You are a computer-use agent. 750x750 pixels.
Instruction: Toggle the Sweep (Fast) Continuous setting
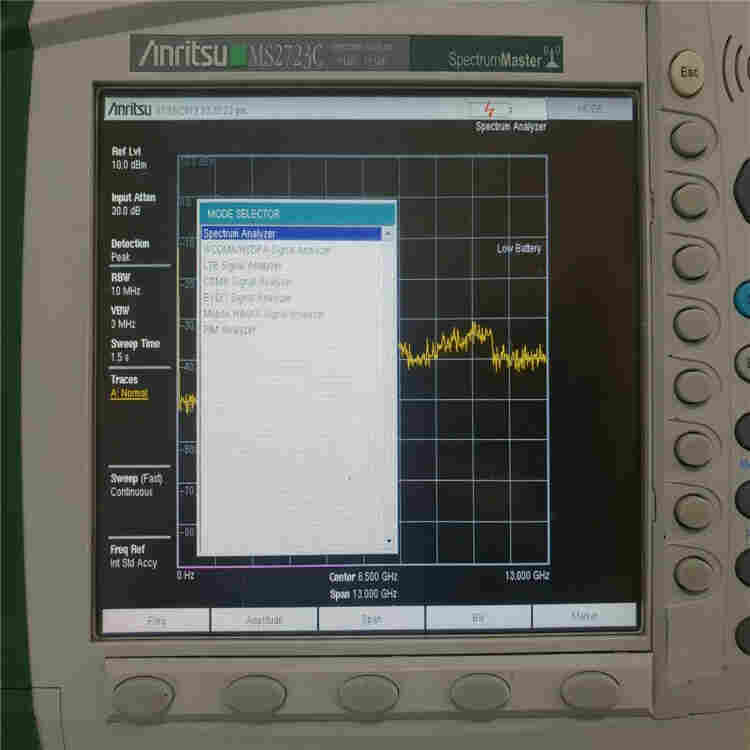coord(135,485)
